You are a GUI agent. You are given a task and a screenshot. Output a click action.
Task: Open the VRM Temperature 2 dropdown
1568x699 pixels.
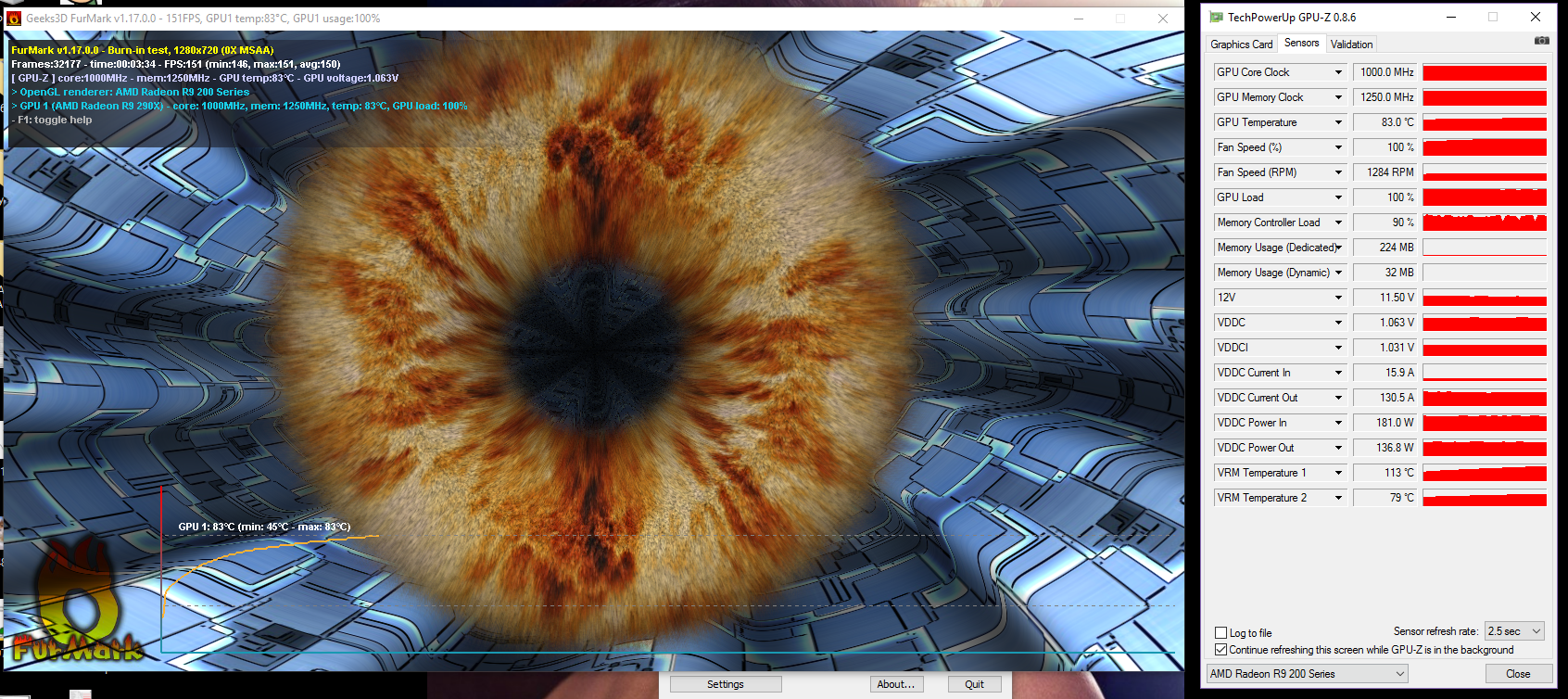1338,498
